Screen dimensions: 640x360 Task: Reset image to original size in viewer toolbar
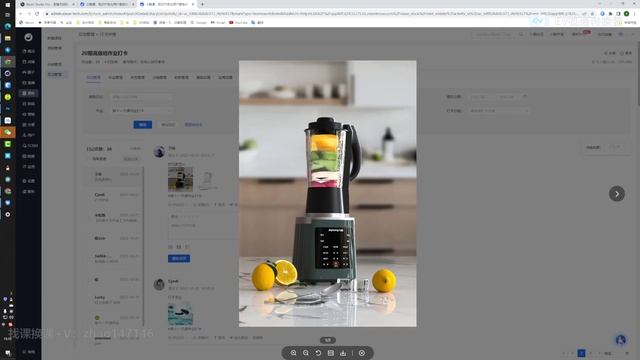[331, 353]
